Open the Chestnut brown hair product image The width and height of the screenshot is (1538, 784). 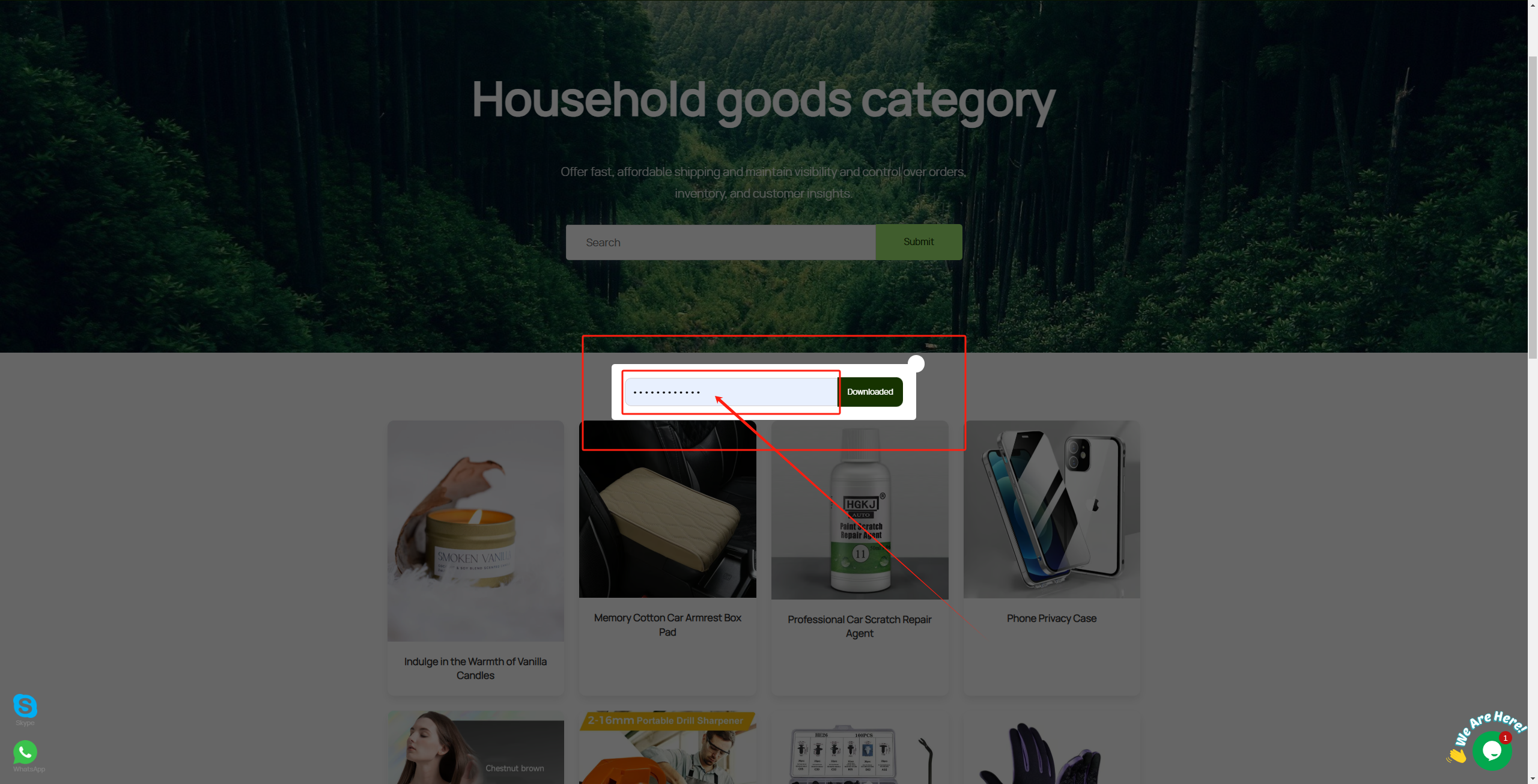tap(475, 747)
